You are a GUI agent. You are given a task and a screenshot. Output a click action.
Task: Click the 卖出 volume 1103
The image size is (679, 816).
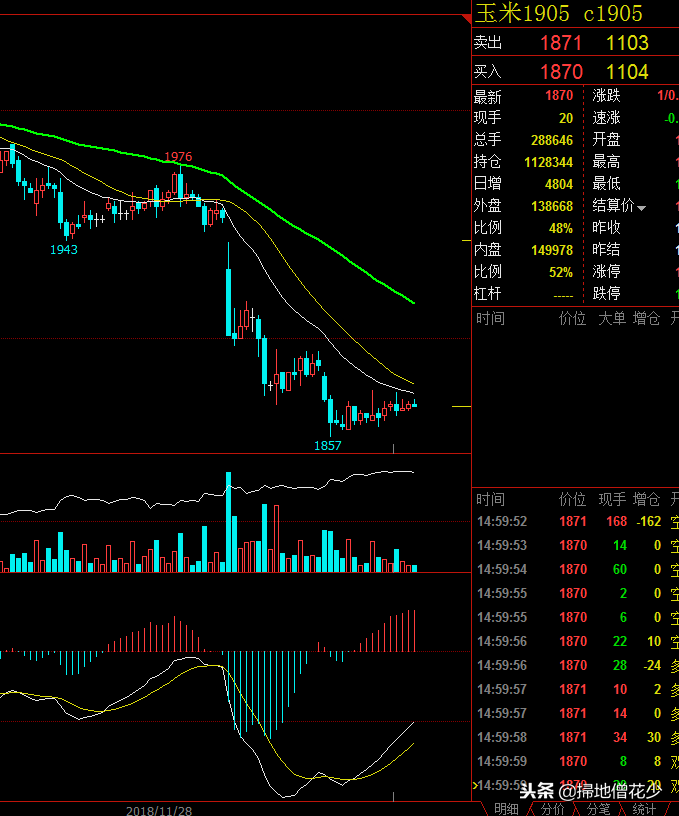627,43
